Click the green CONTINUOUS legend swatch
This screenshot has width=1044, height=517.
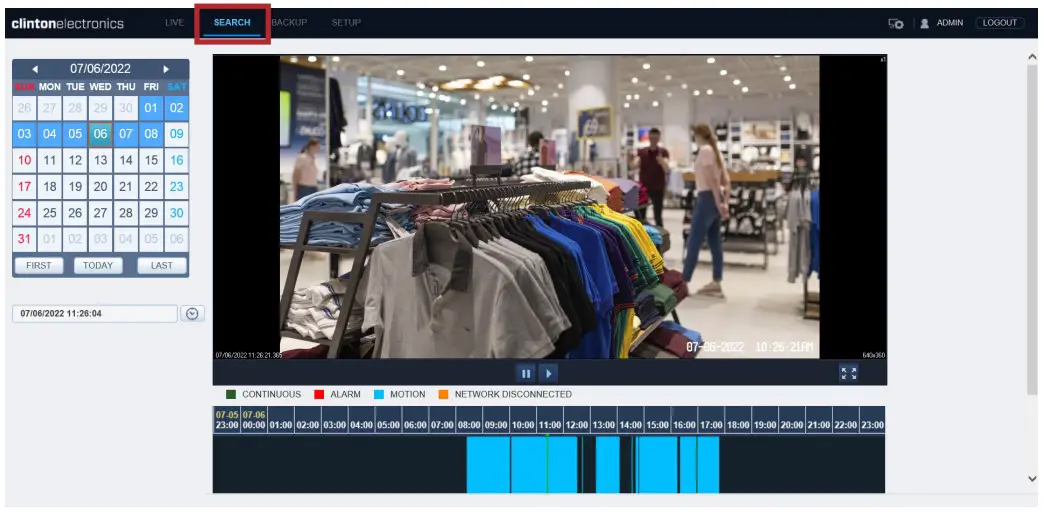231,394
